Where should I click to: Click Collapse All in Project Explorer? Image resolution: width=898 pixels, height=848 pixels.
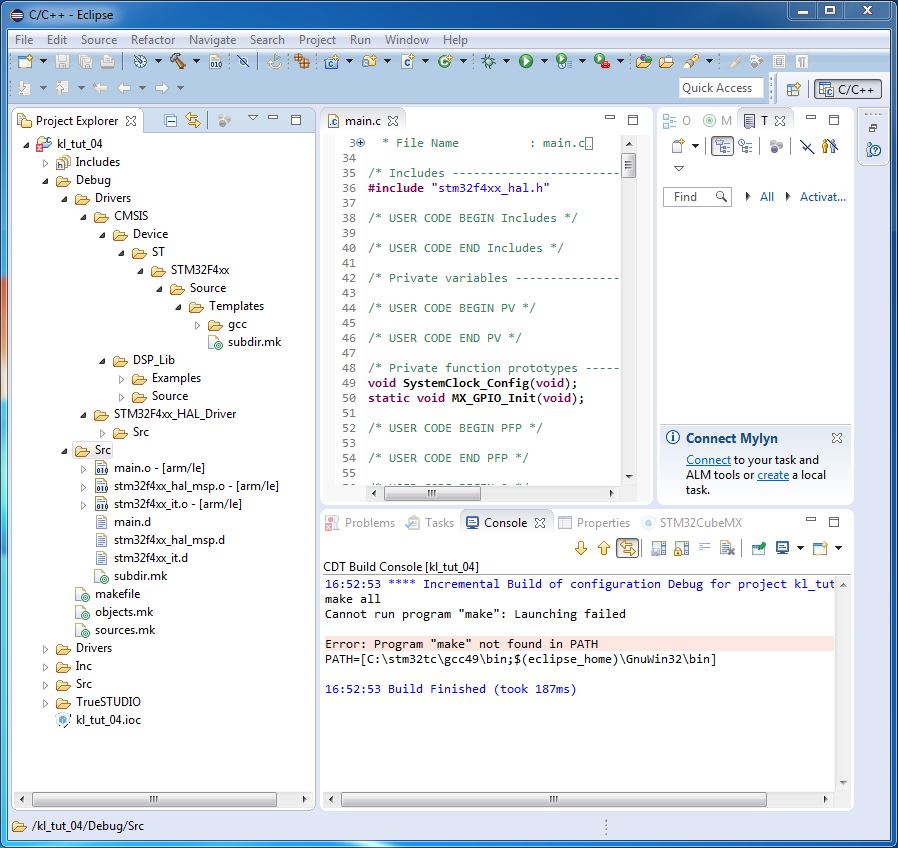click(170, 120)
